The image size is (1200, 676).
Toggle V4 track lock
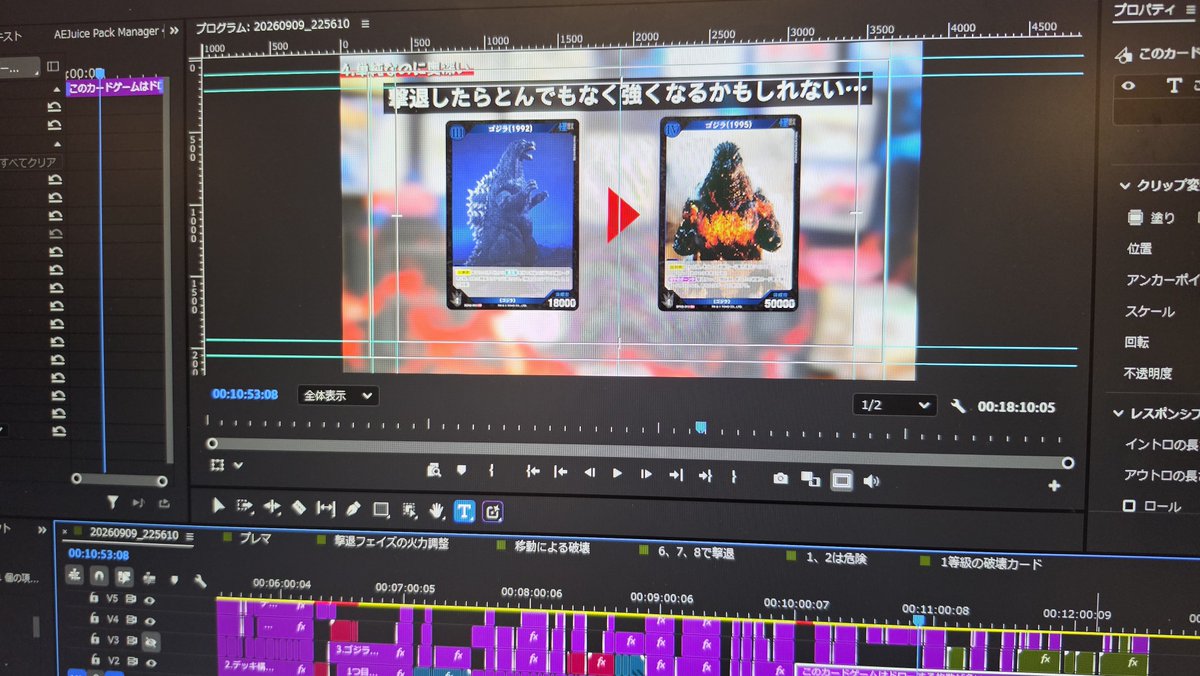tap(94, 620)
